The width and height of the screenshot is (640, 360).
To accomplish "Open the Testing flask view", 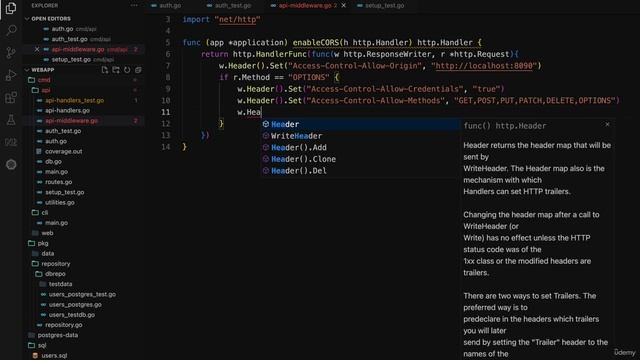I will pyautogui.click(x=11, y=120).
